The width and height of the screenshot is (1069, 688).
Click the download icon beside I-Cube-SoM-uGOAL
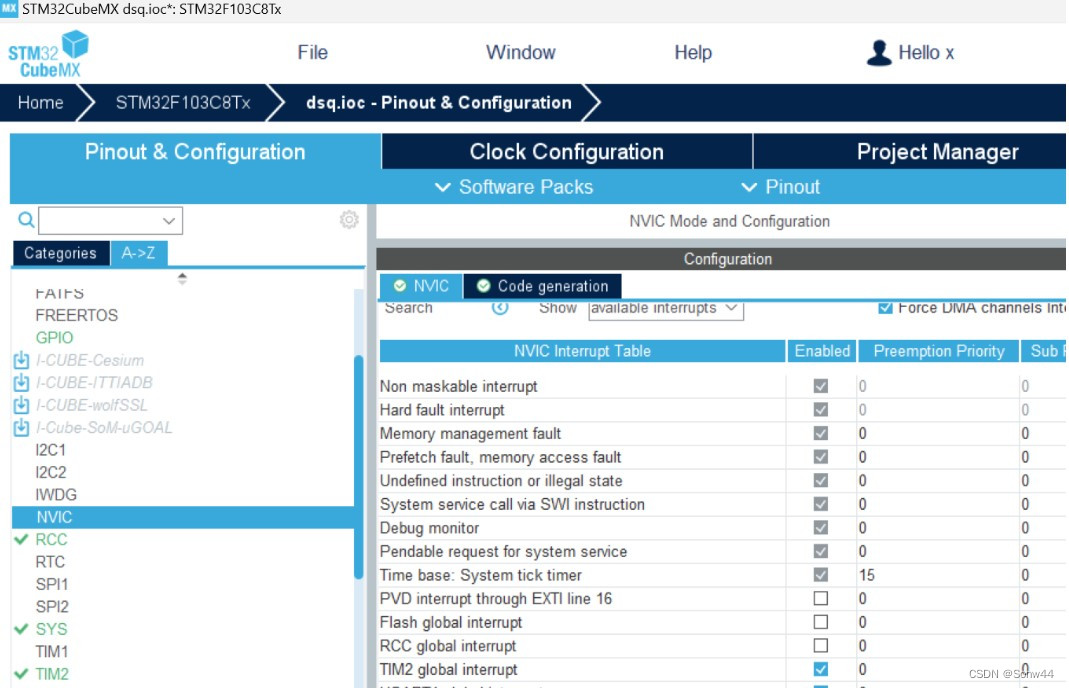pyautogui.click(x=21, y=428)
